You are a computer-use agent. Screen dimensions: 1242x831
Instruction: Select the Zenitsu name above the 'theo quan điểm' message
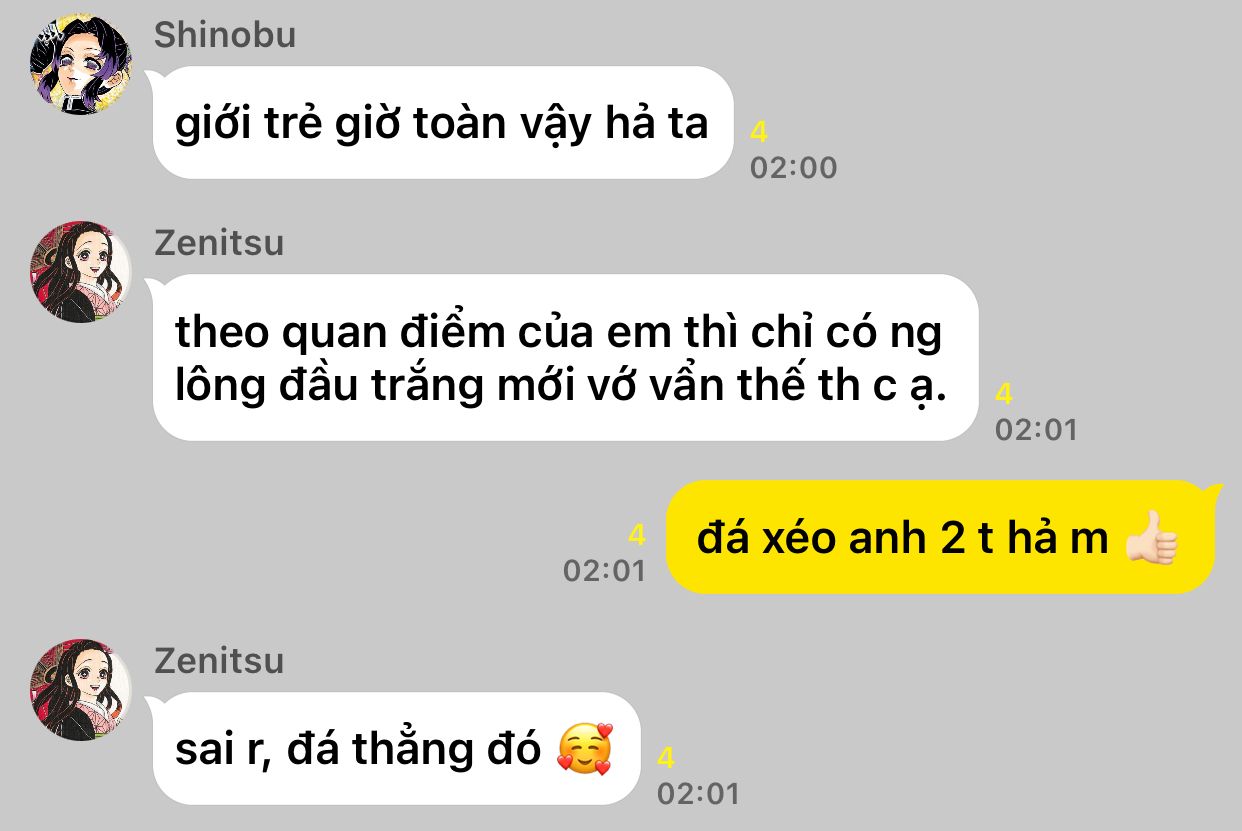(x=219, y=243)
